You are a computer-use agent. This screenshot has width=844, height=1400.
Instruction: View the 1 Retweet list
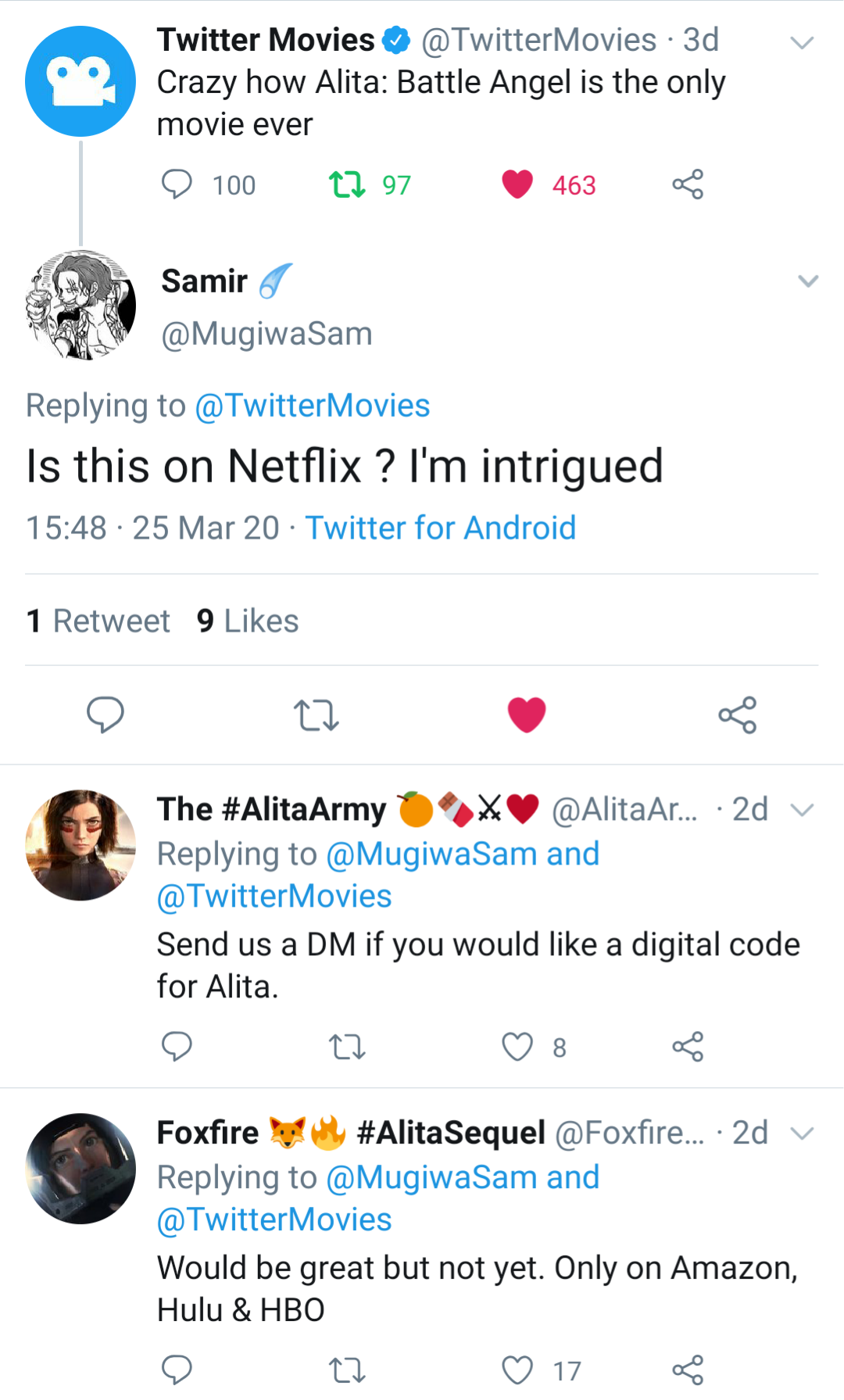pos(98,621)
